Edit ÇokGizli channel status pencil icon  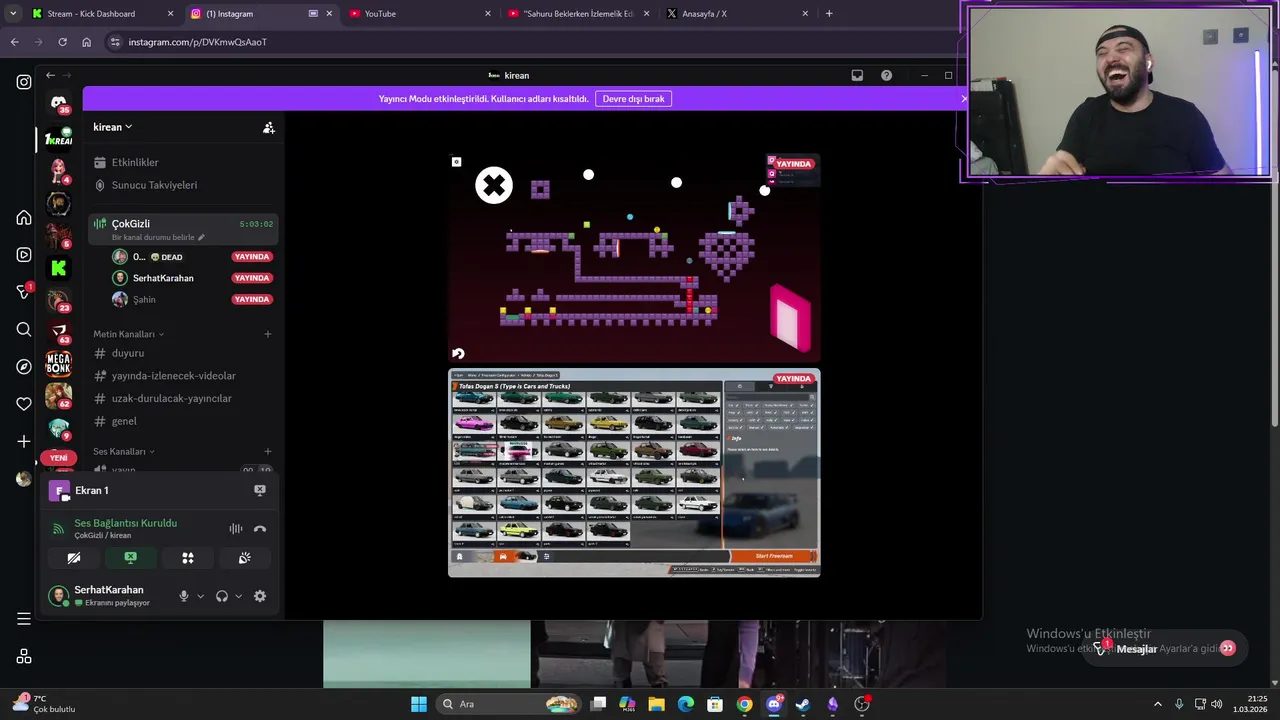[201, 237]
